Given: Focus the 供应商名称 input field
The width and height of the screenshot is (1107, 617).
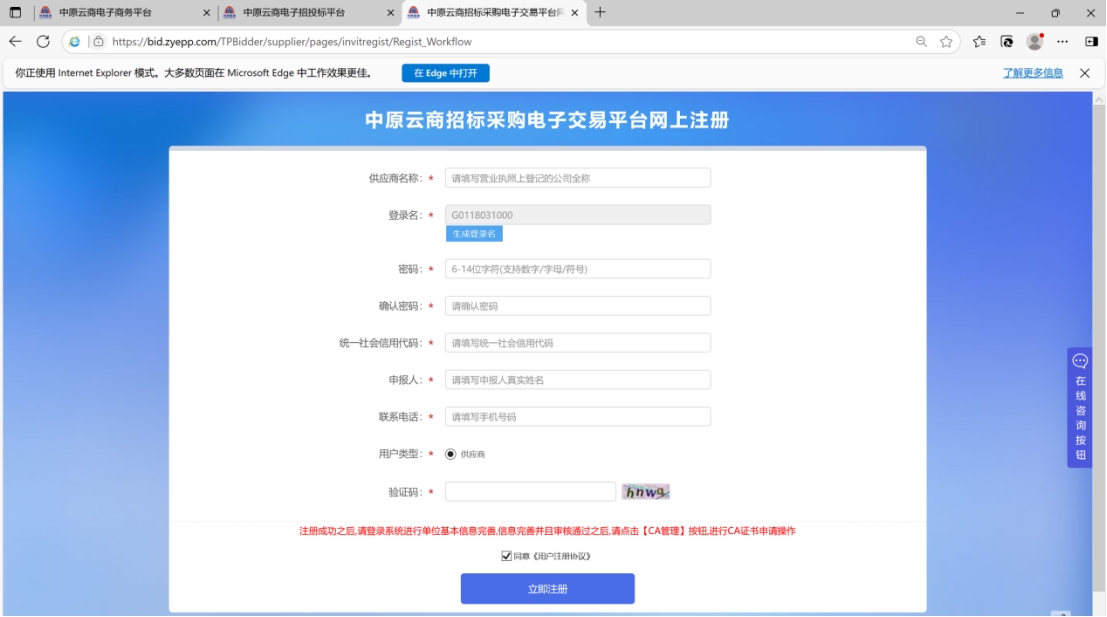Looking at the screenshot, I should [x=578, y=178].
